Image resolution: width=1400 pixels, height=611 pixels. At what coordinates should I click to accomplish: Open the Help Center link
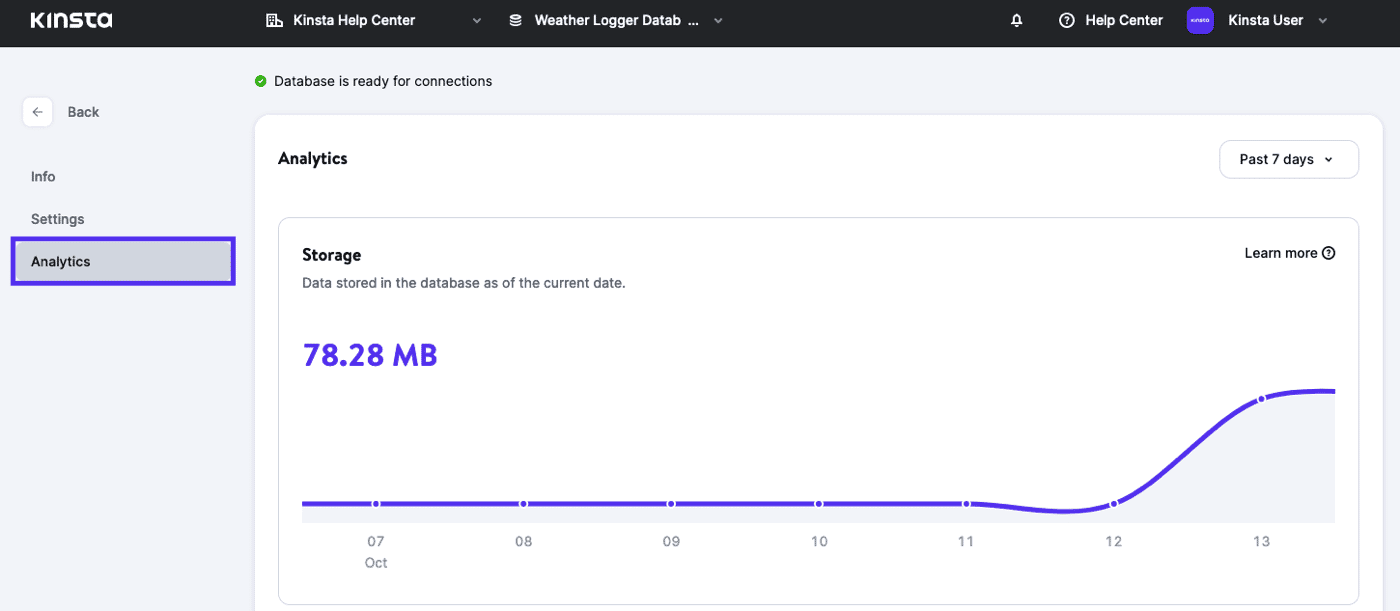pyautogui.click(x=1124, y=20)
